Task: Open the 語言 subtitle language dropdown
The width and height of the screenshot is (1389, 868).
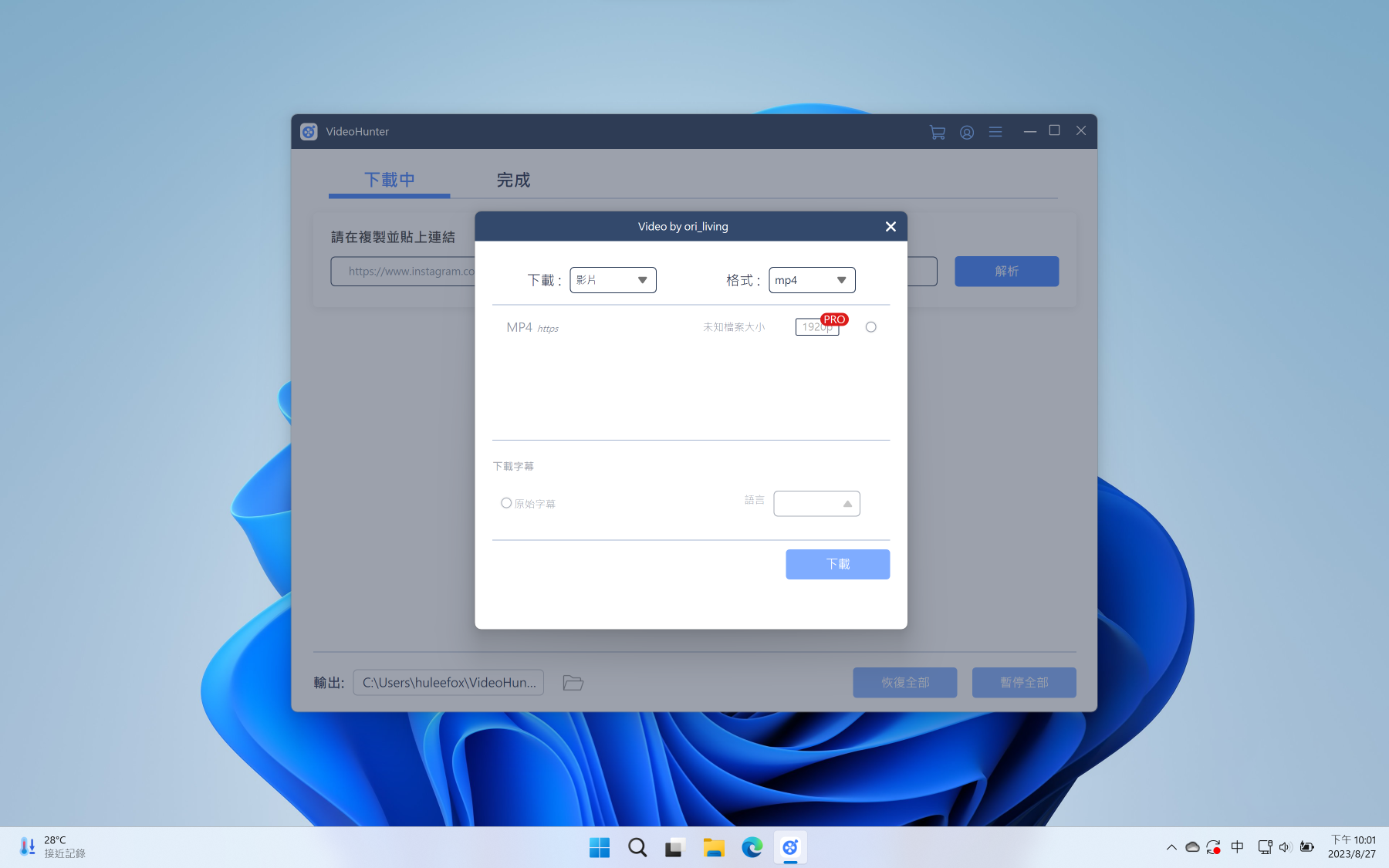Action: (816, 504)
